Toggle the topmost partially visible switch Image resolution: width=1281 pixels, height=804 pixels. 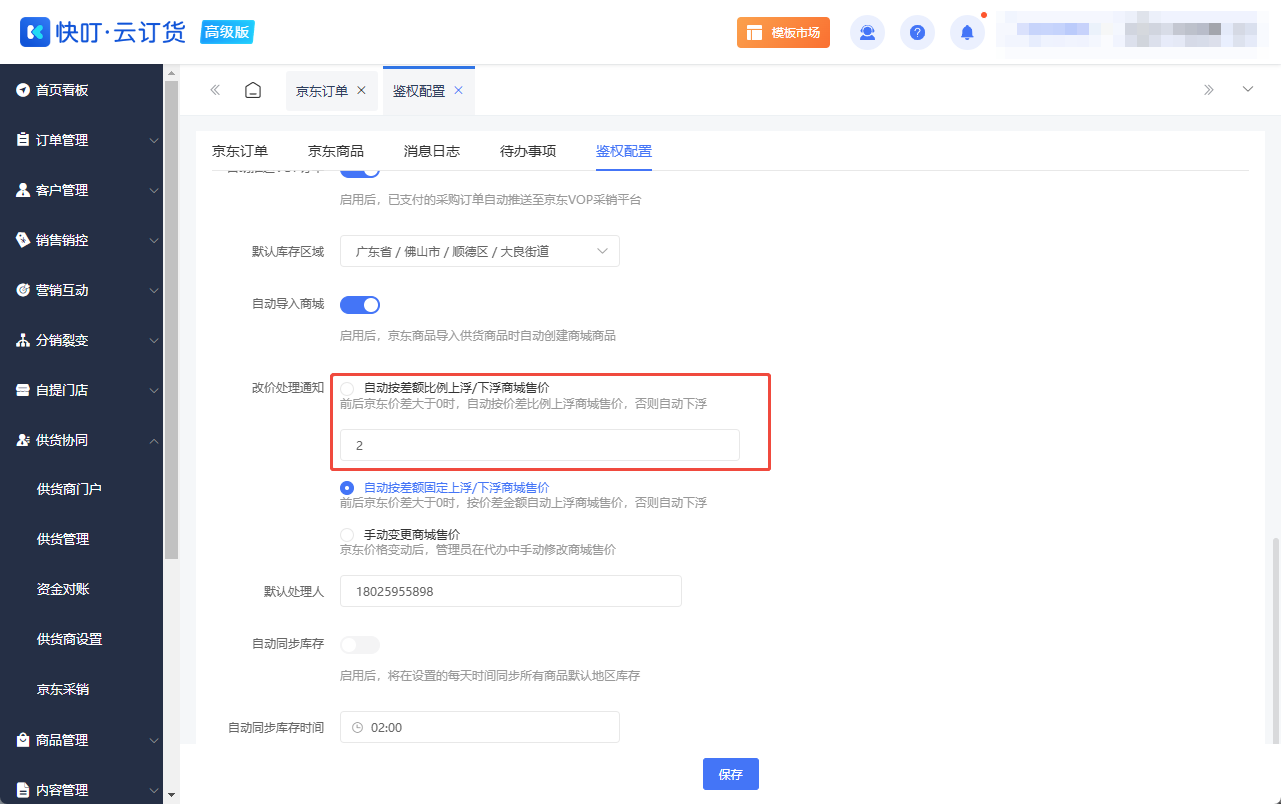[360, 174]
